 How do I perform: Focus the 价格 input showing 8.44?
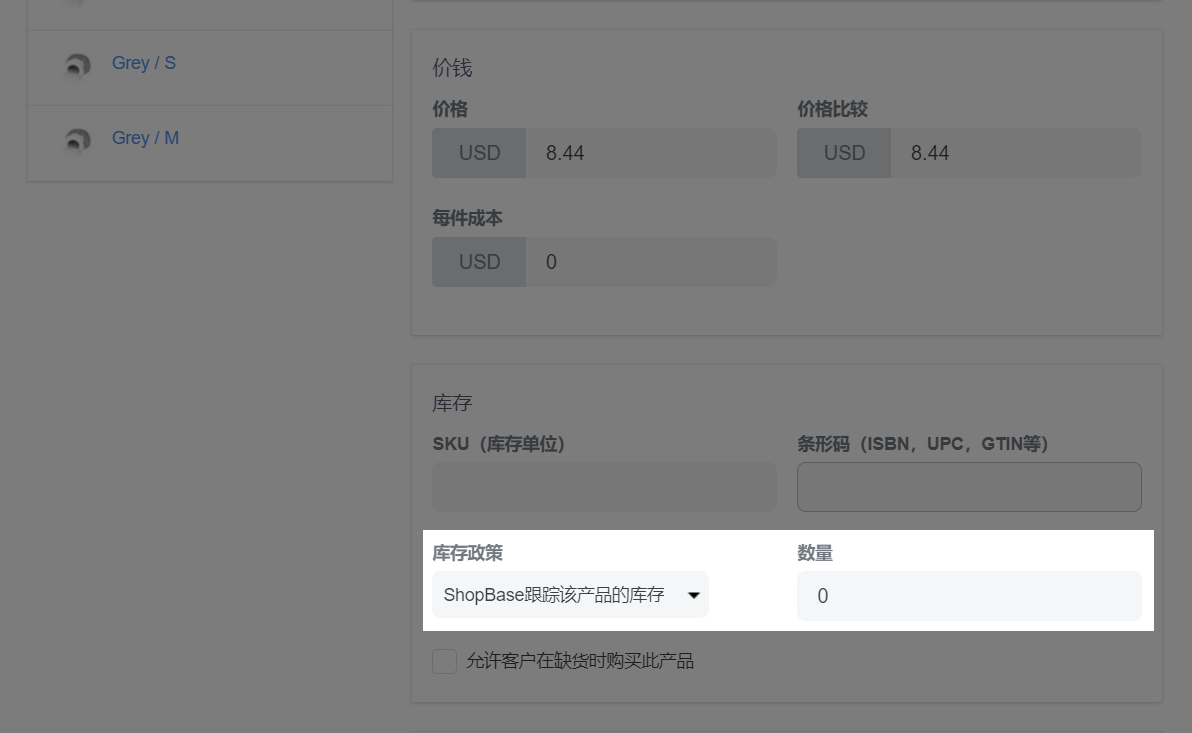650,153
